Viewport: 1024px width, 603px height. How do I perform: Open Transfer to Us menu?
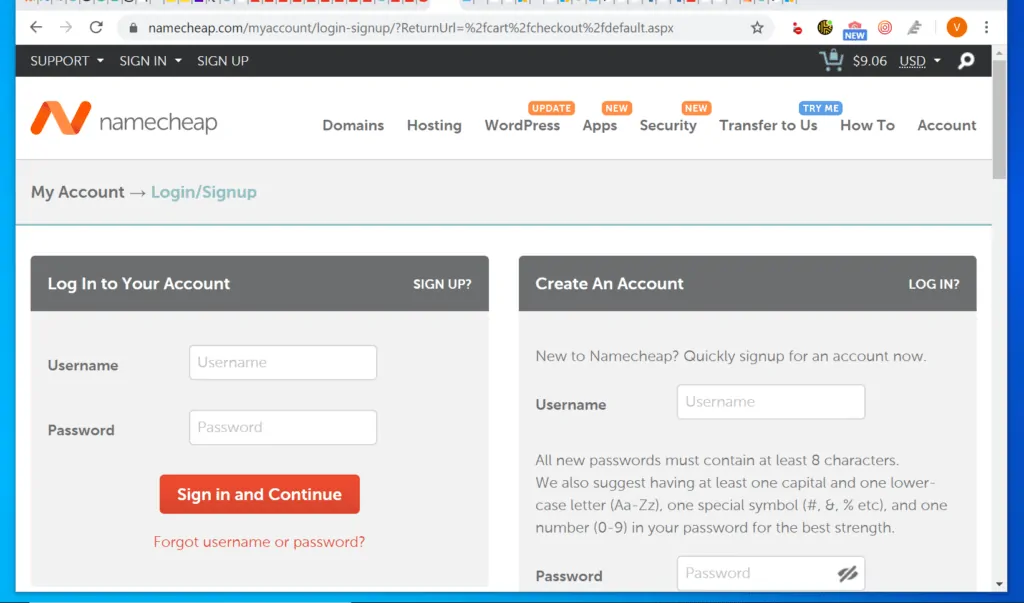pyautogui.click(x=768, y=125)
